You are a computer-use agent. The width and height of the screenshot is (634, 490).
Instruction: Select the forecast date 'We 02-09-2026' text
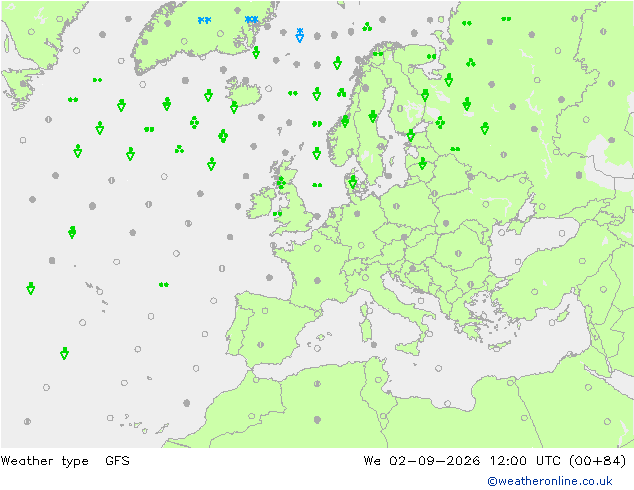[422, 461]
